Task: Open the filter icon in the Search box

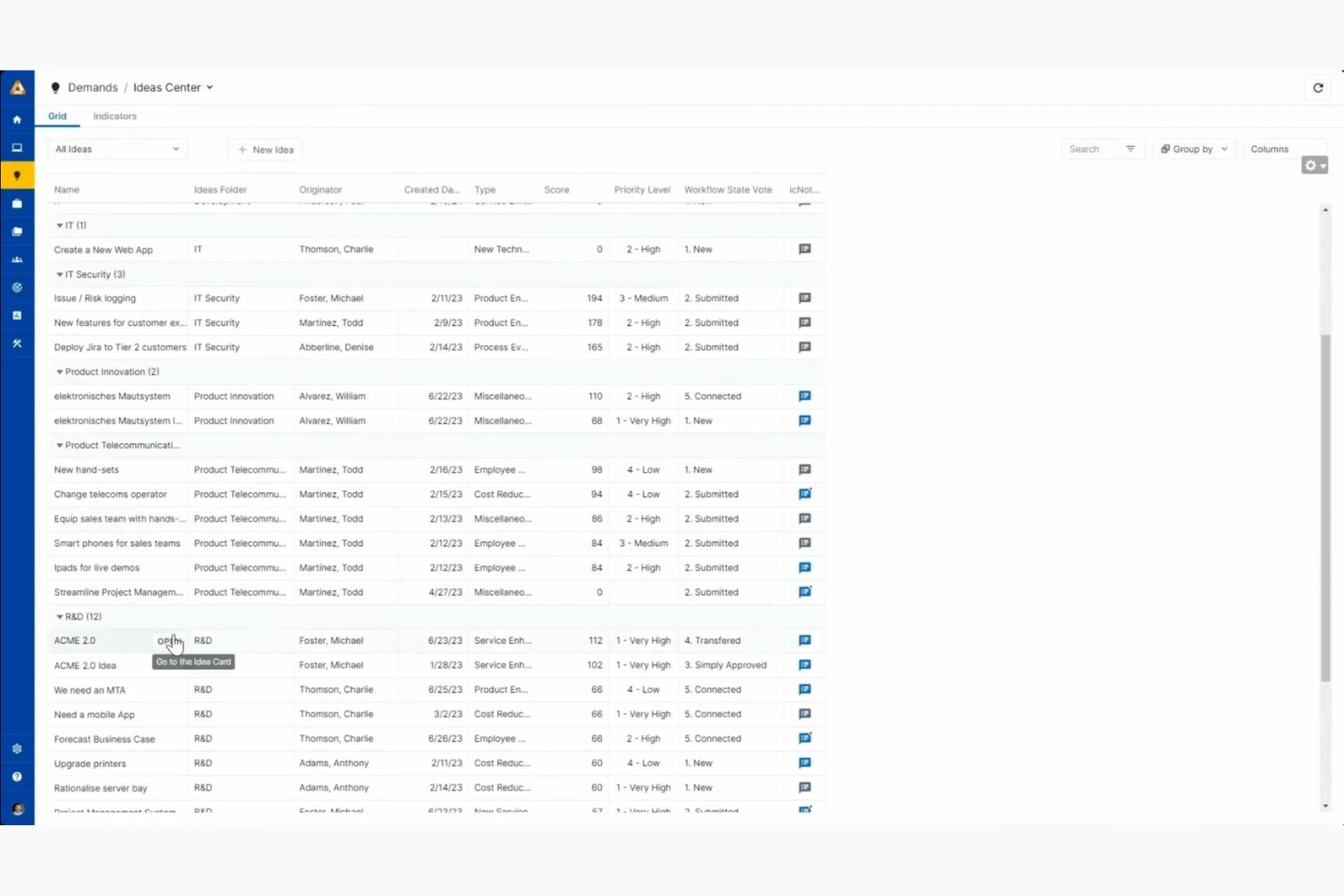Action: [x=1131, y=148]
